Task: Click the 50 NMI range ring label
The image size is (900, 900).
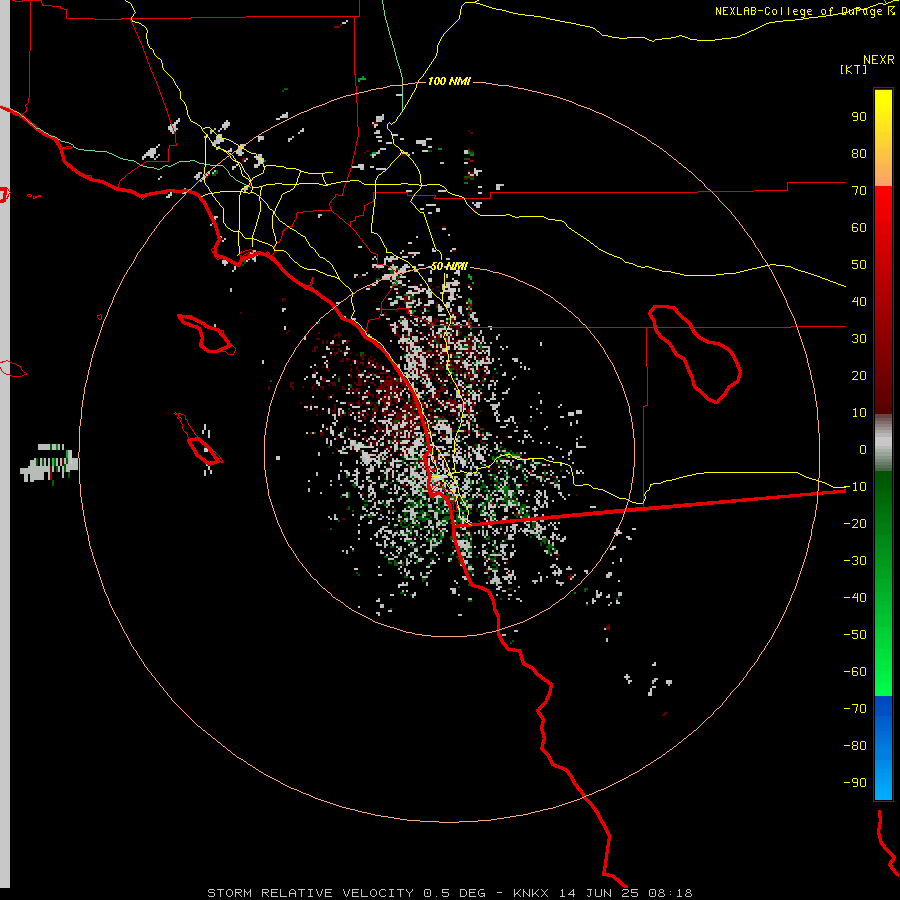Action: pos(449,266)
